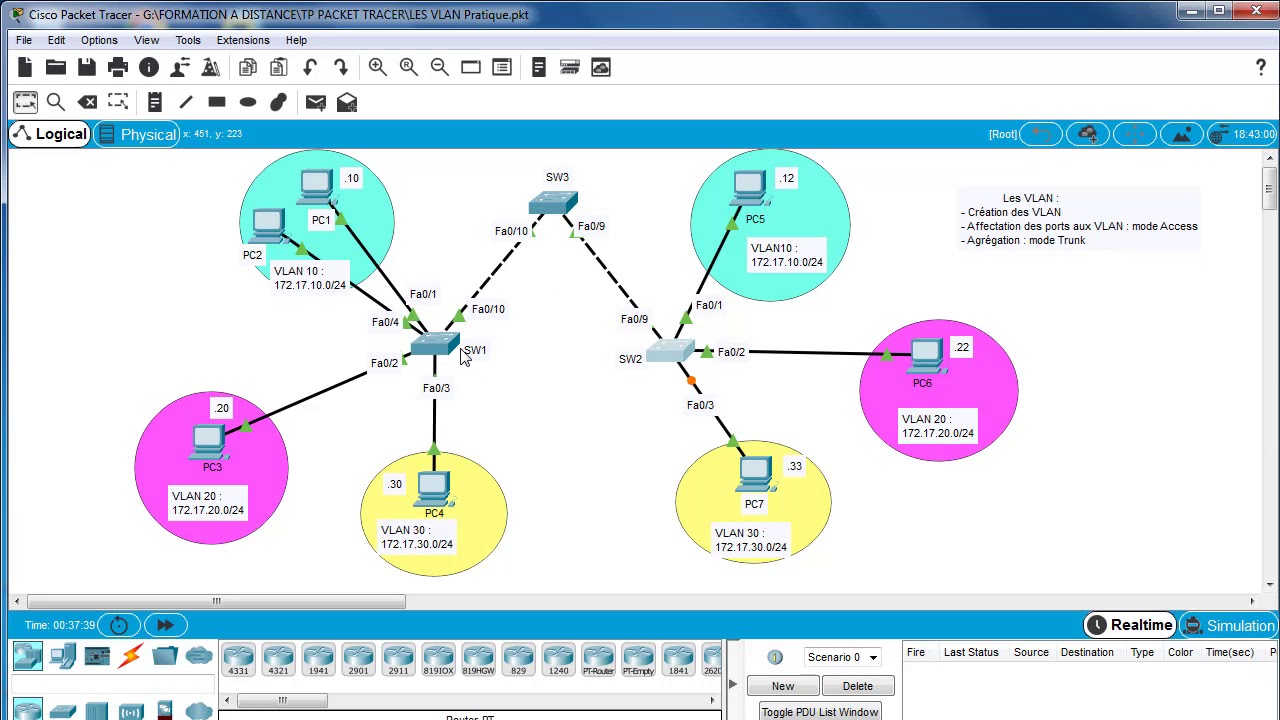Viewport: 1280px width, 720px height.
Task: Click Toggle PDU List Window button
Action: point(820,712)
